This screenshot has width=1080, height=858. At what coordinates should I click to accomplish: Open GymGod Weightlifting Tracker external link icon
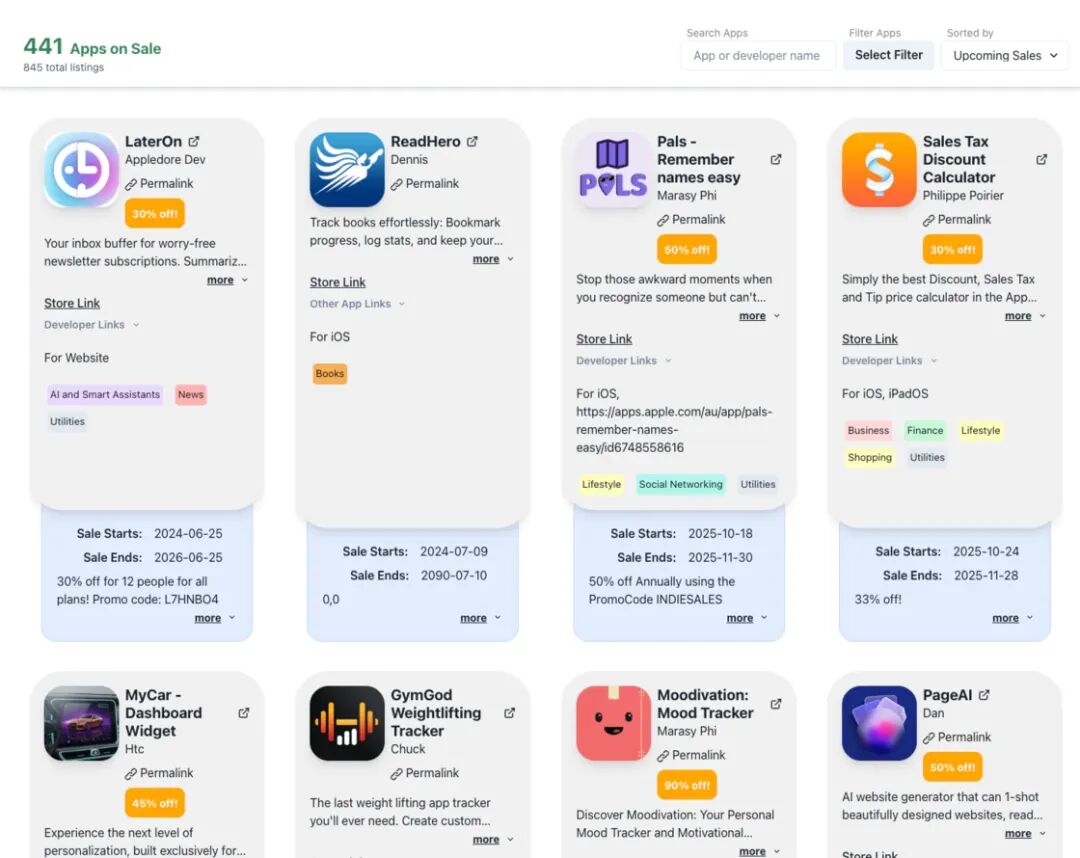510,713
